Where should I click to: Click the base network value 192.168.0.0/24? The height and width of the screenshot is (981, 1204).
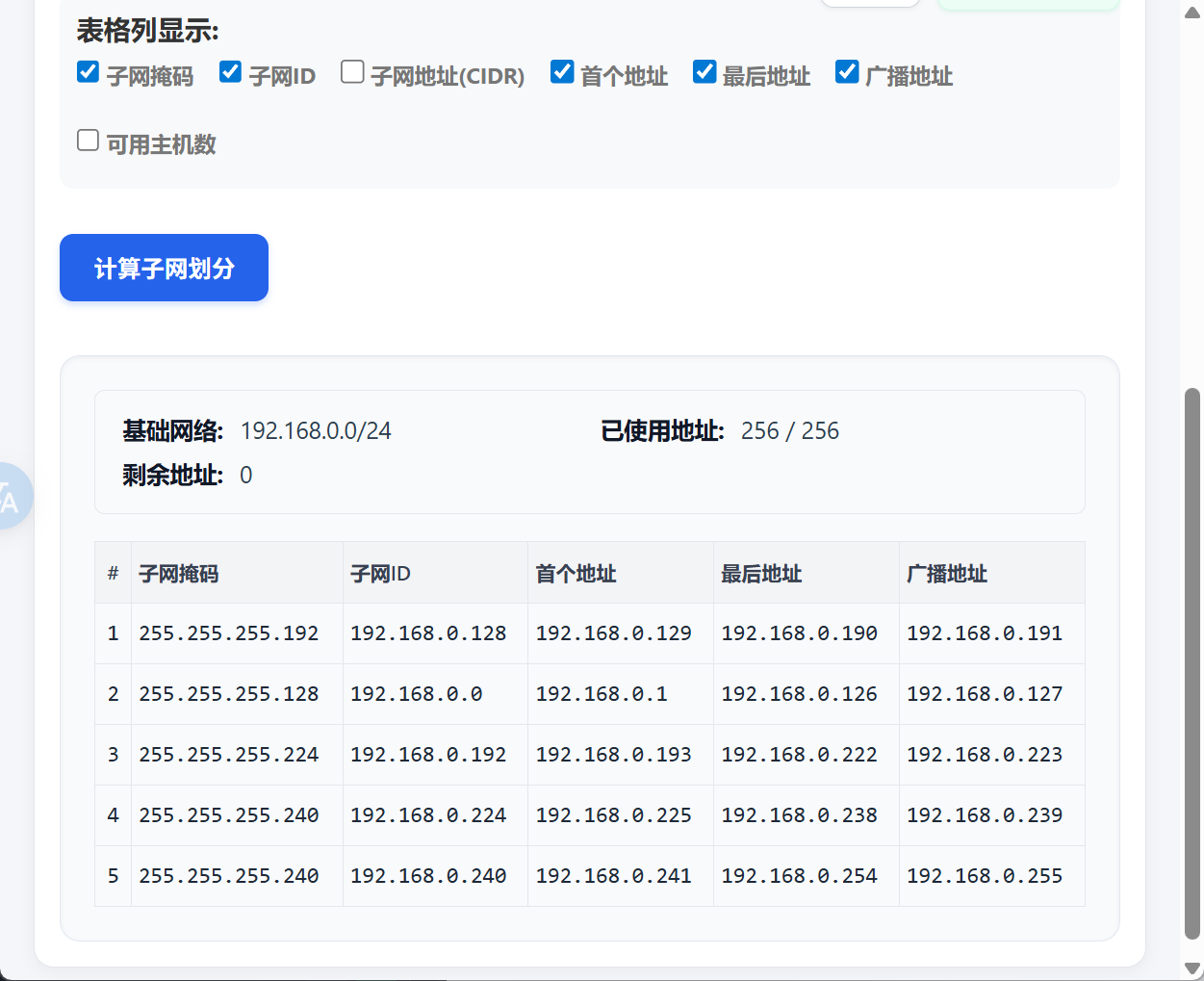(316, 431)
